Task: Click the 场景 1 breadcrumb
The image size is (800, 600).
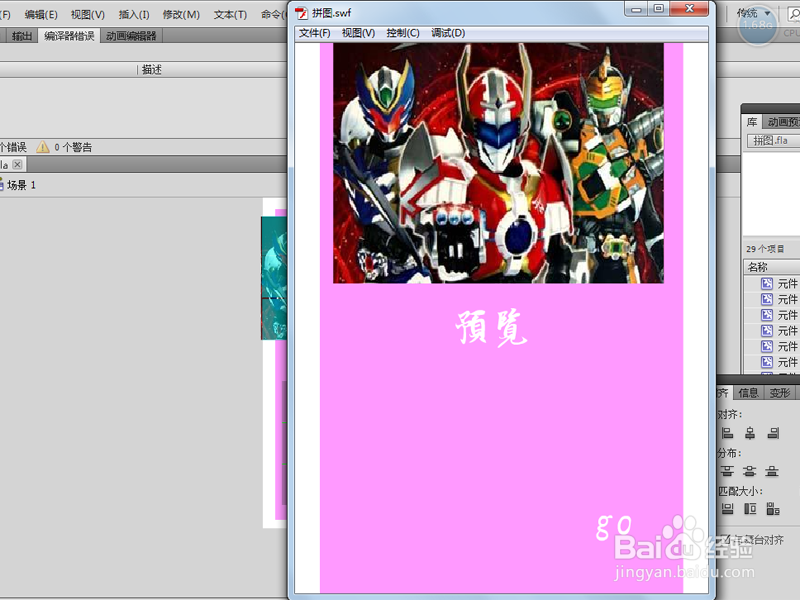Action: point(21,185)
